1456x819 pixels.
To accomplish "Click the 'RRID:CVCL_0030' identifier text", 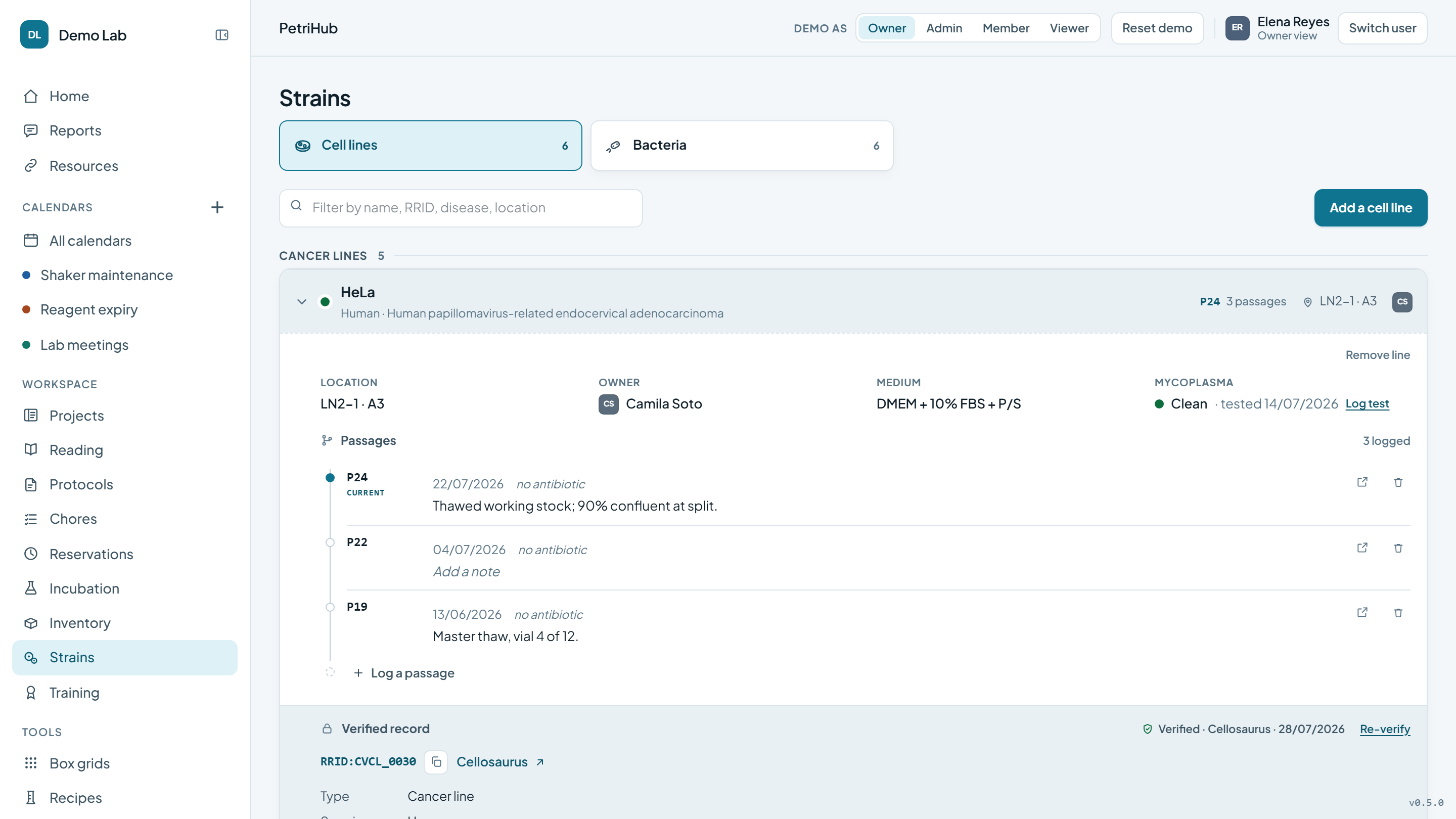I will coord(368,762).
